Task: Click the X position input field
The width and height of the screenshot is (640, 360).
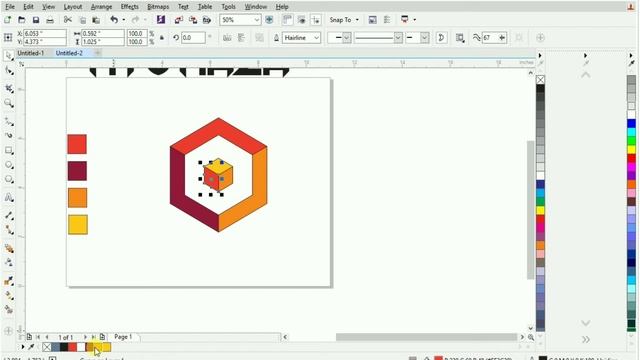Action: pyautogui.click(x=44, y=33)
